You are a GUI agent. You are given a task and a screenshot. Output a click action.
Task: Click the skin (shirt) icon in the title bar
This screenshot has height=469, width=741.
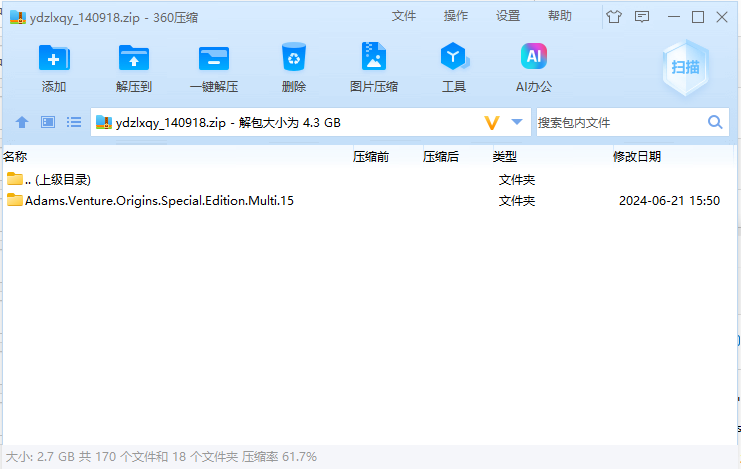614,17
